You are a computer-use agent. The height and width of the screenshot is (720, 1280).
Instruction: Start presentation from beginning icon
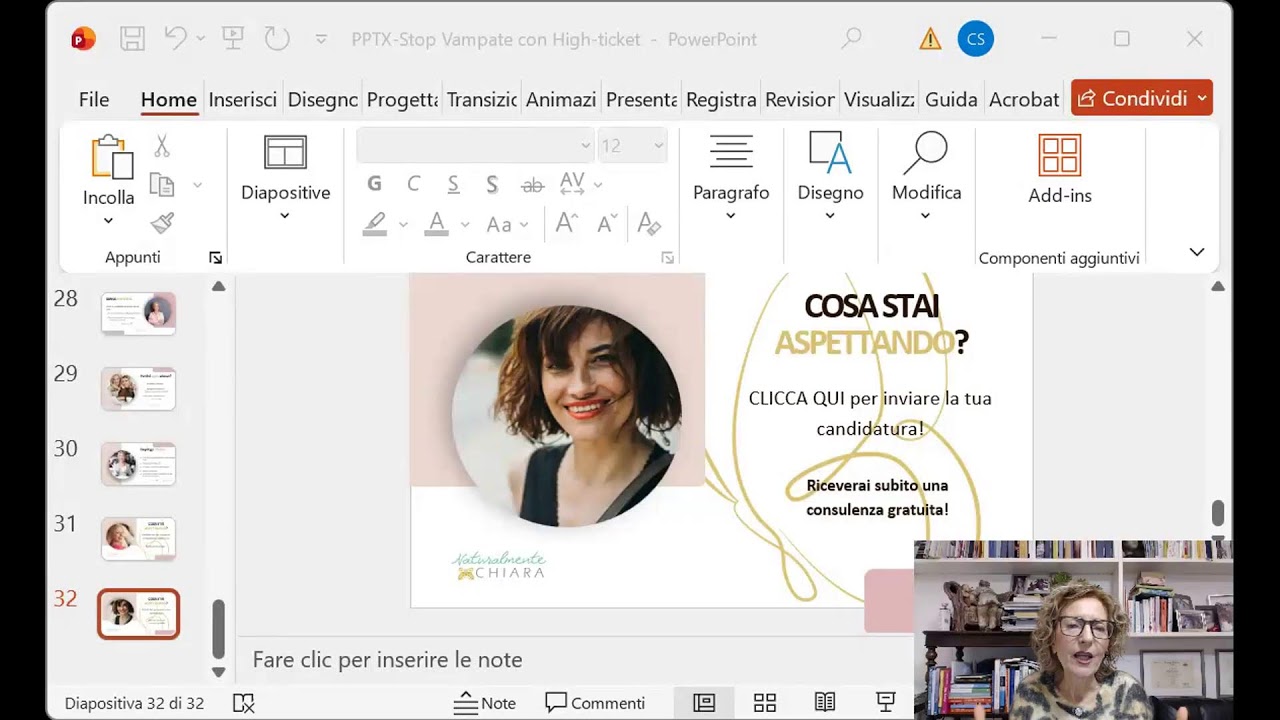click(233, 39)
